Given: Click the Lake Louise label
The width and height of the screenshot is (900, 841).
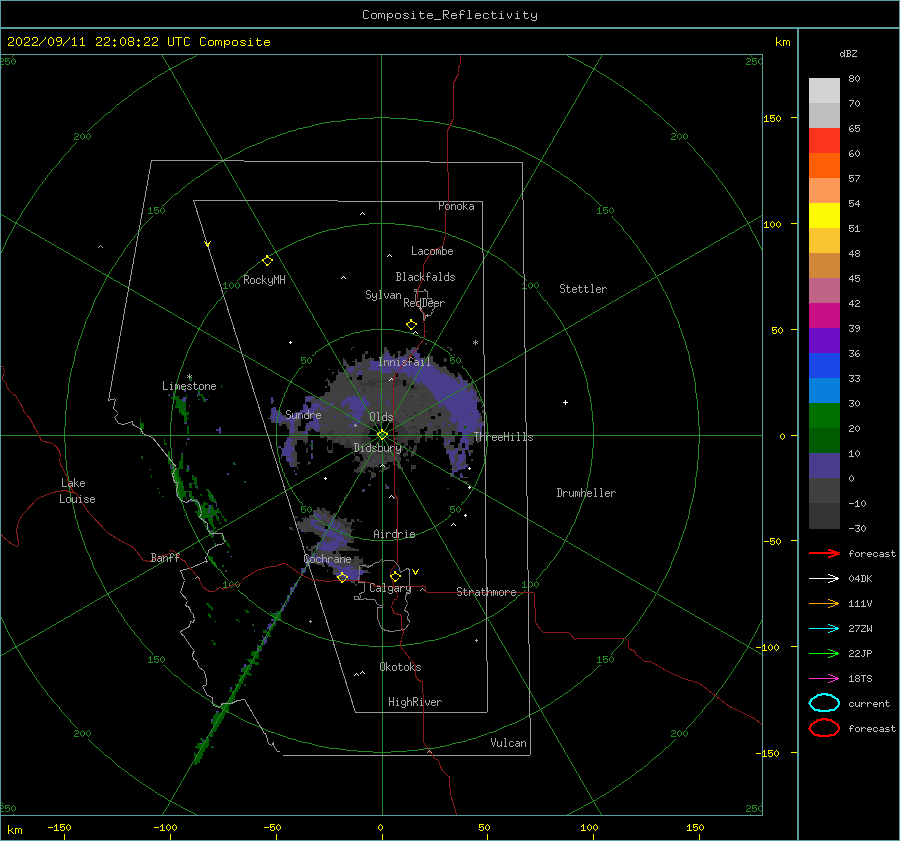Looking at the screenshot, I should point(77,491).
